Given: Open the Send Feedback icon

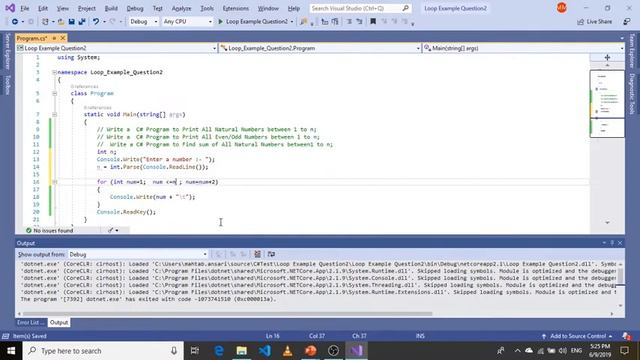Looking at the screenshot, I should [x=627, y=22].
